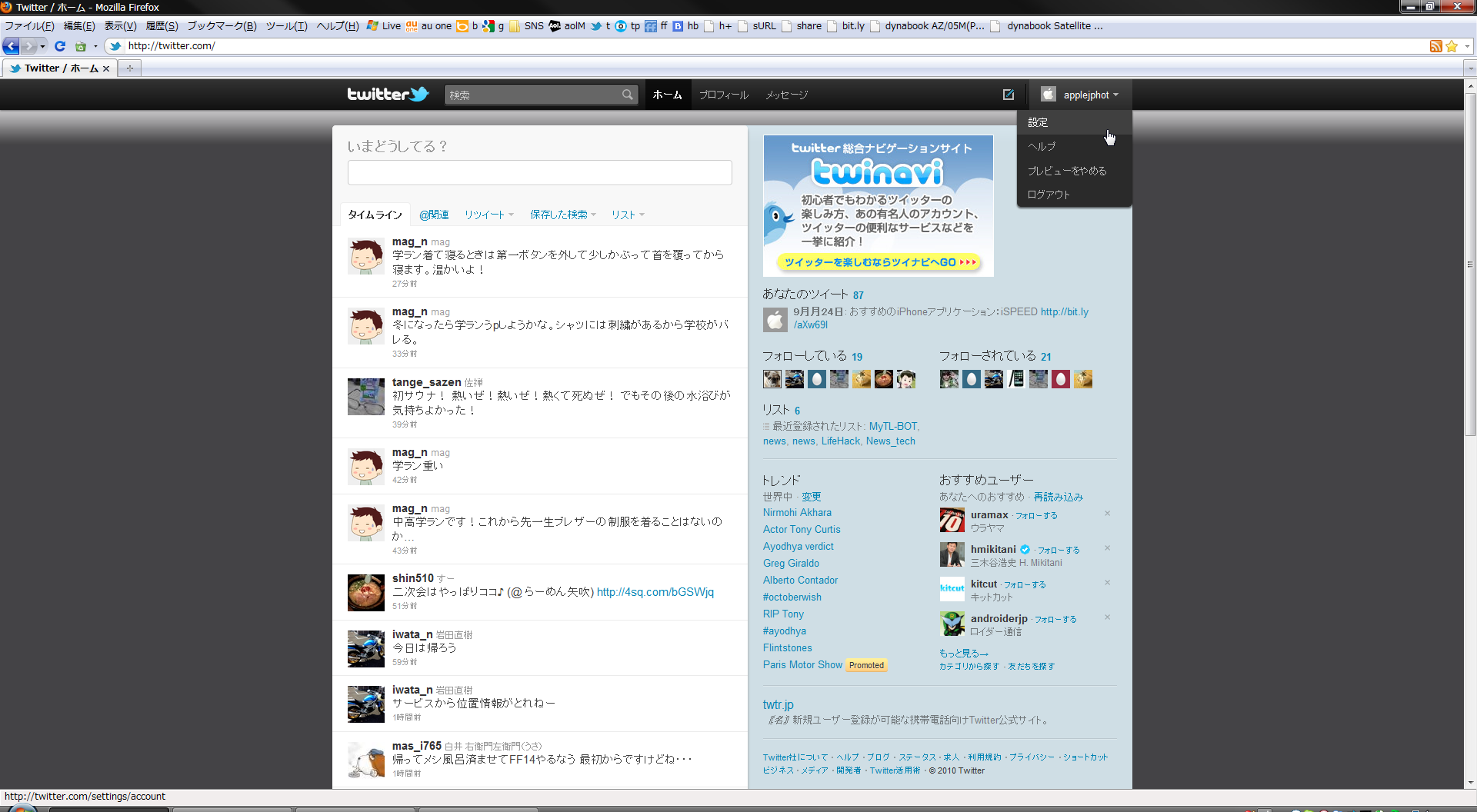Open the MyTL-BOT list link
The width and height of the screenshot is (1477, 812).
pyautogui.click(x=893, y=426)
